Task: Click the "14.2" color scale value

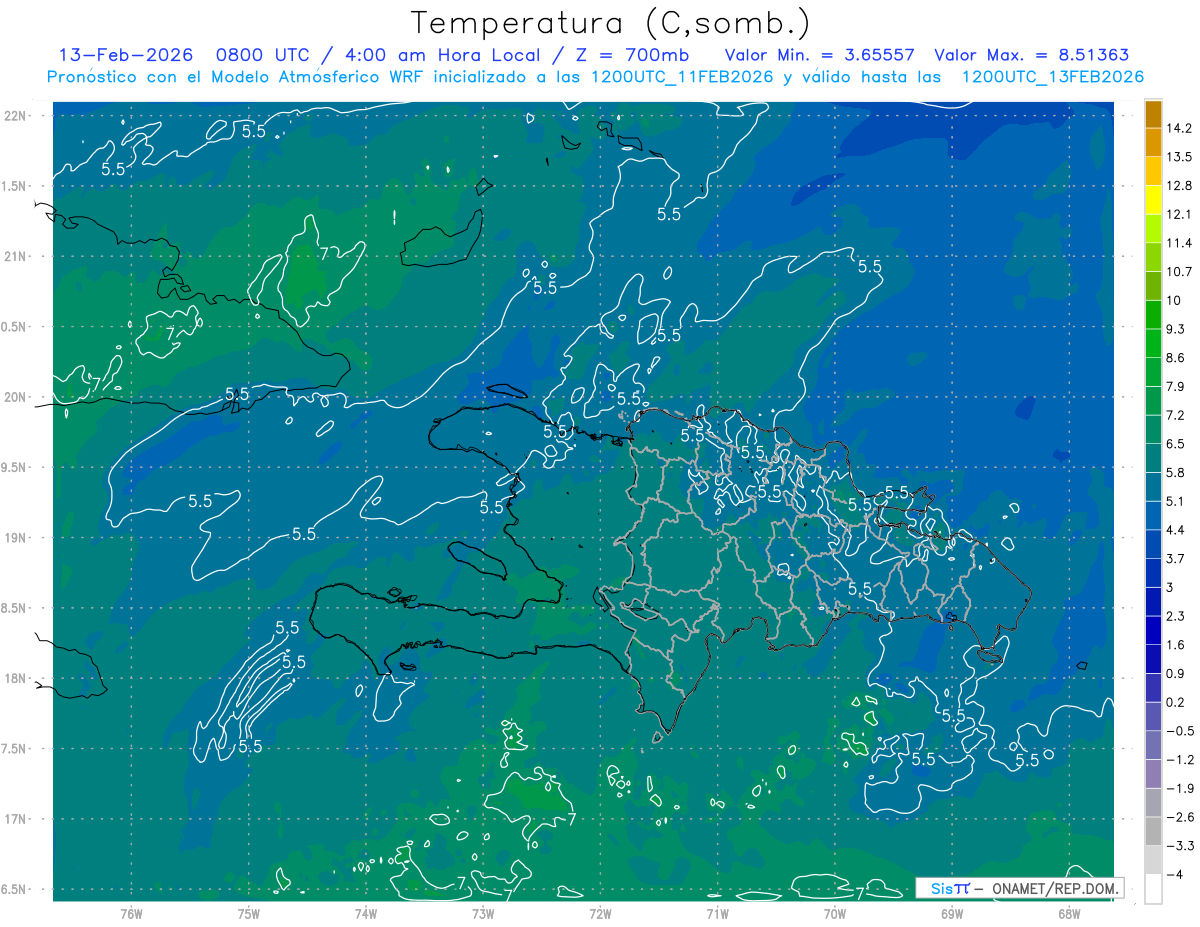Action: 1180,128
